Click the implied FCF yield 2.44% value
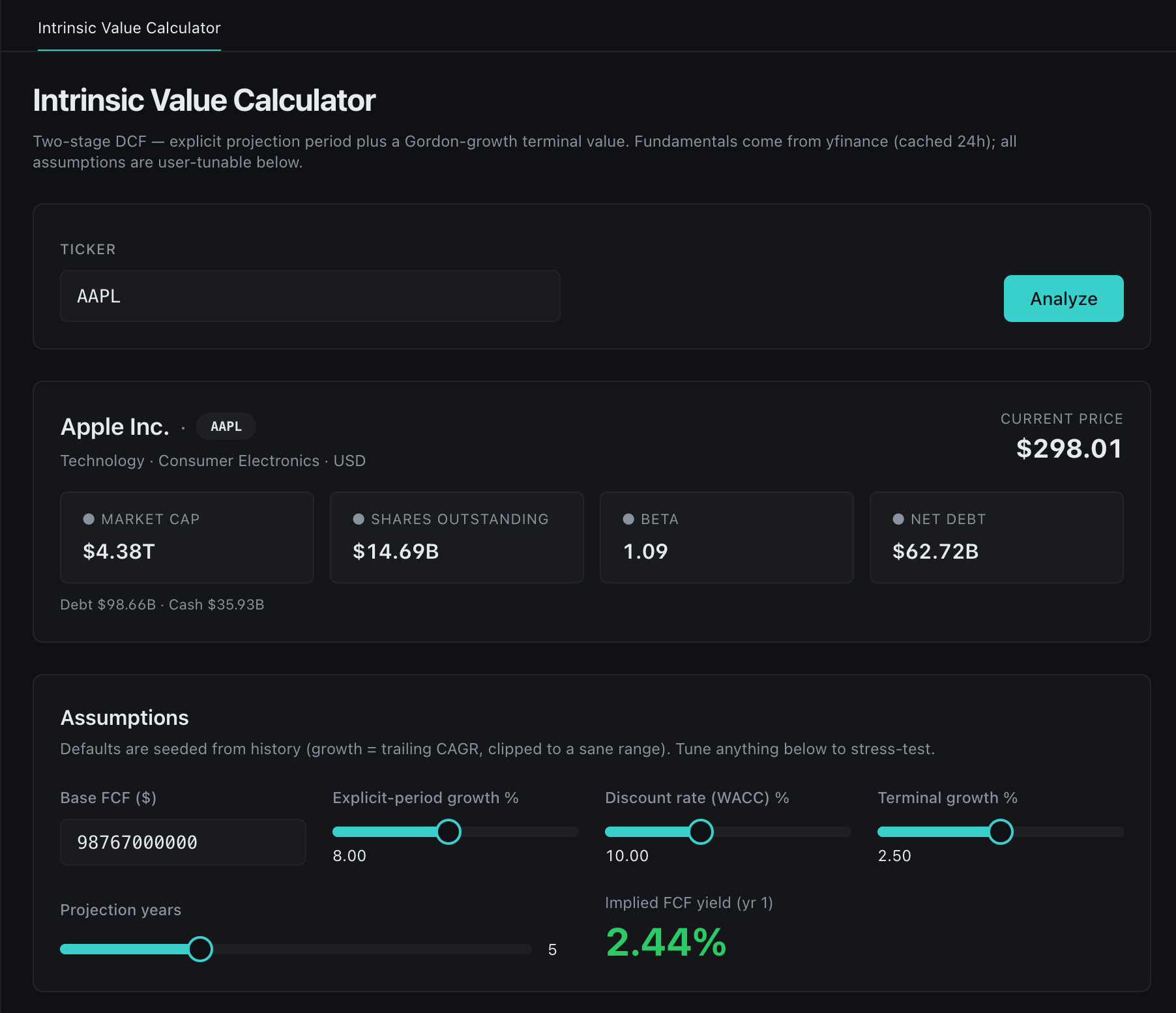 (666, 943)
